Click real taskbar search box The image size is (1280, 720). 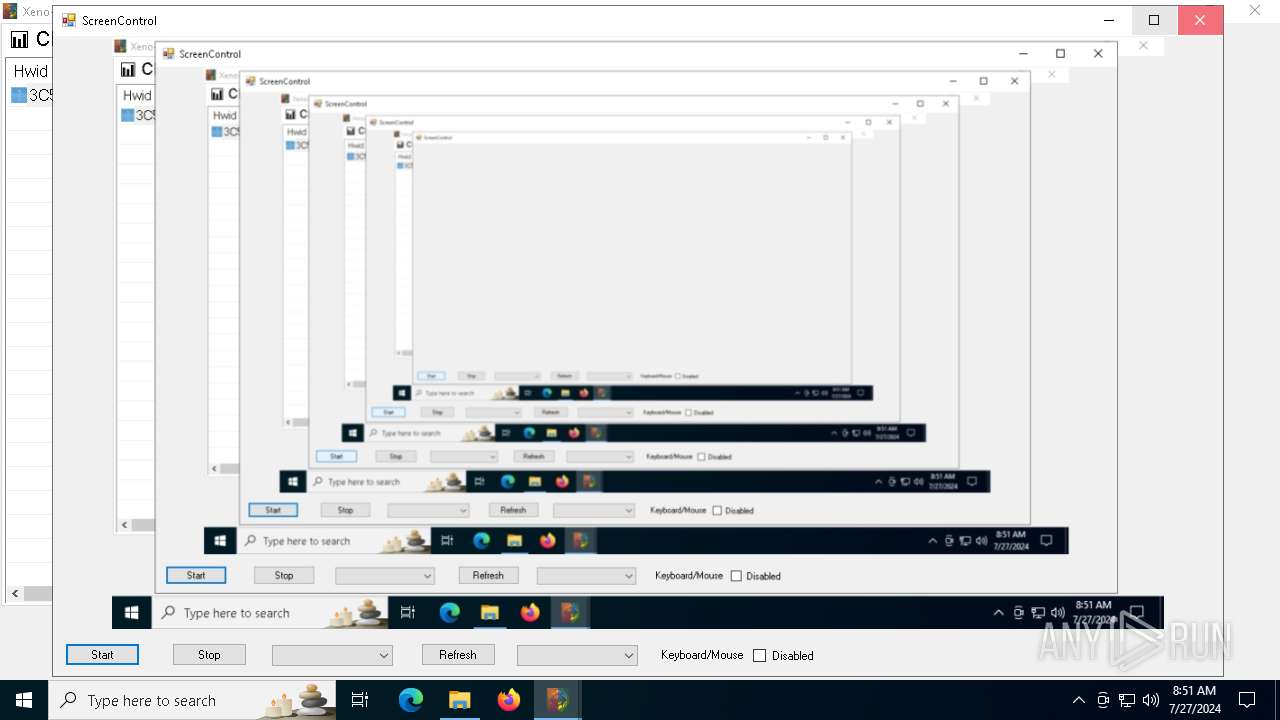coord(191,700)
